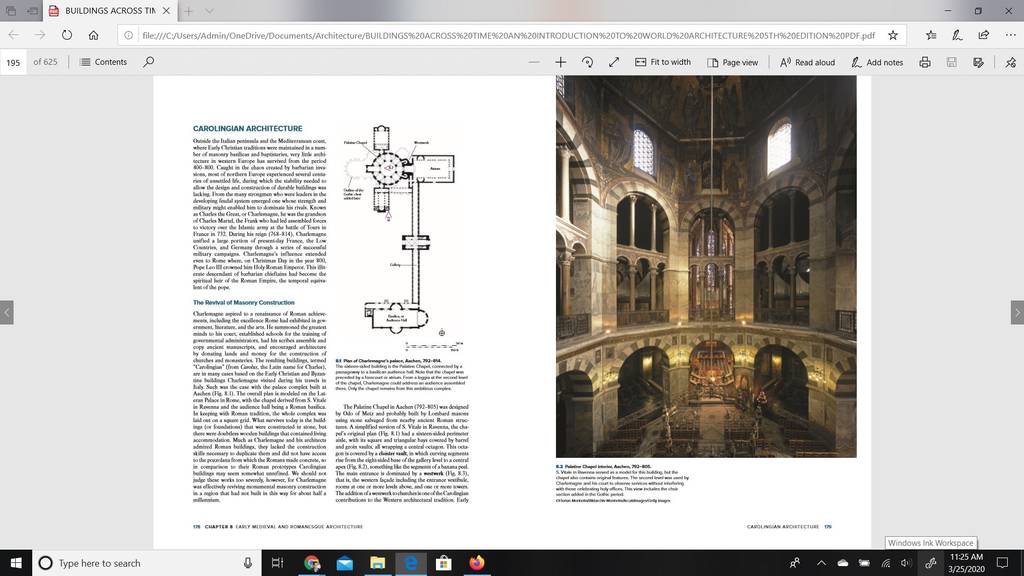Set these tabs aside

32,10
